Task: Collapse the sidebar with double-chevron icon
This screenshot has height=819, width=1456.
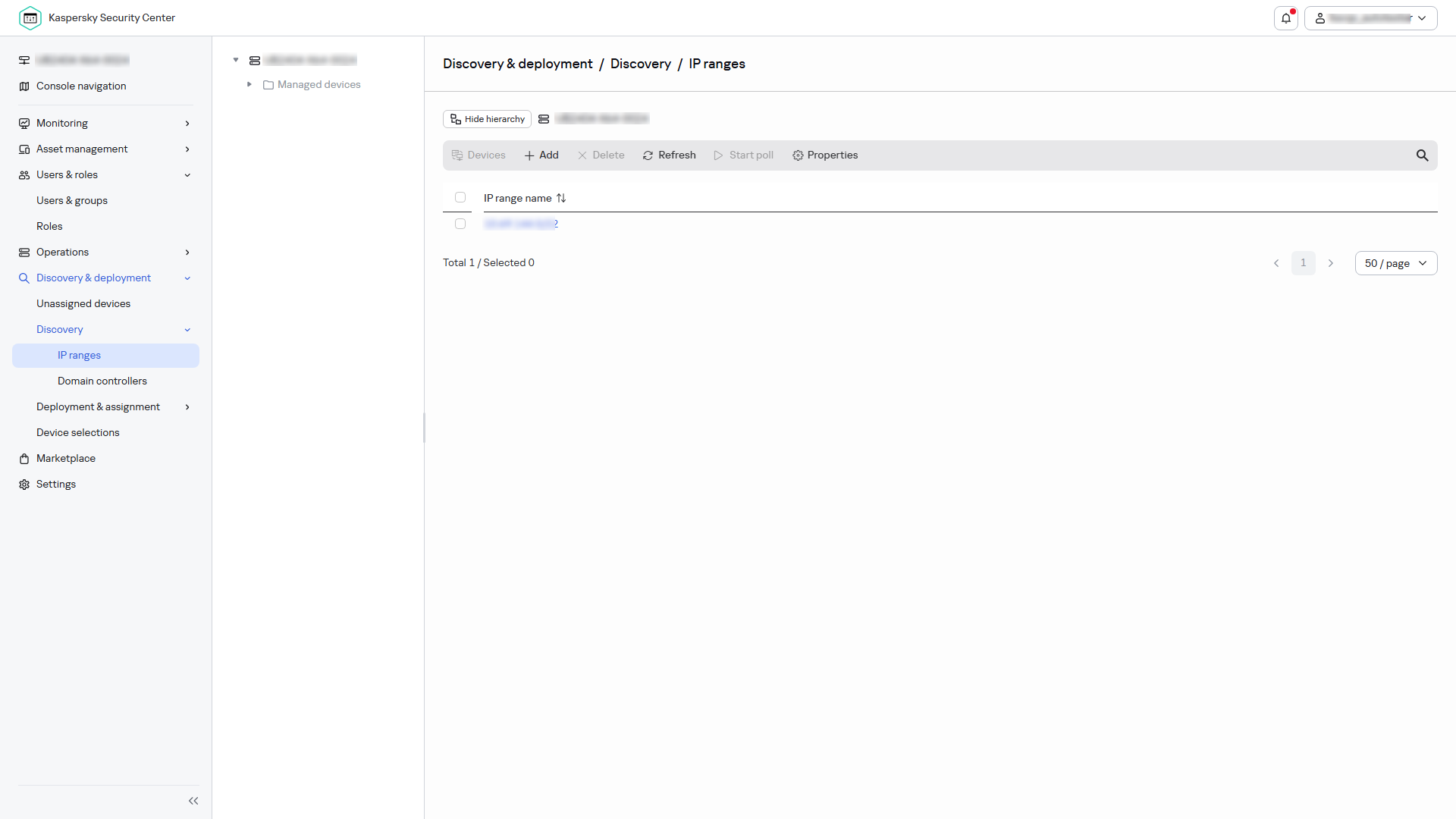Action: [x=193, y=801]
